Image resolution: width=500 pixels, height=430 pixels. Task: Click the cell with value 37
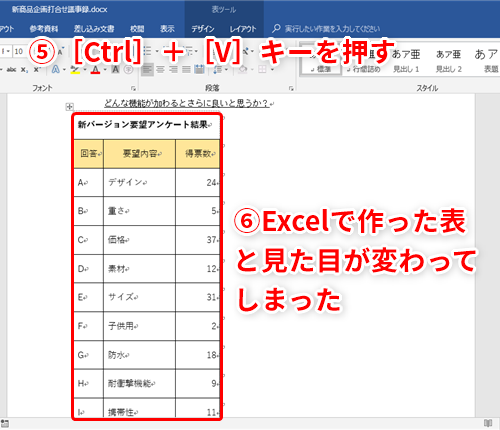[x=198, y=240]
